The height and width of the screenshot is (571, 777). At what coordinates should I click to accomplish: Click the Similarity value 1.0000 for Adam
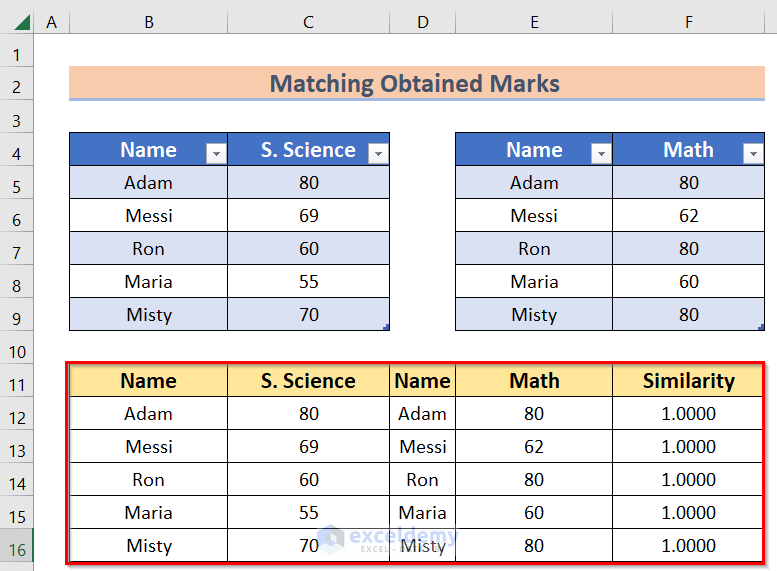(688, 414)
